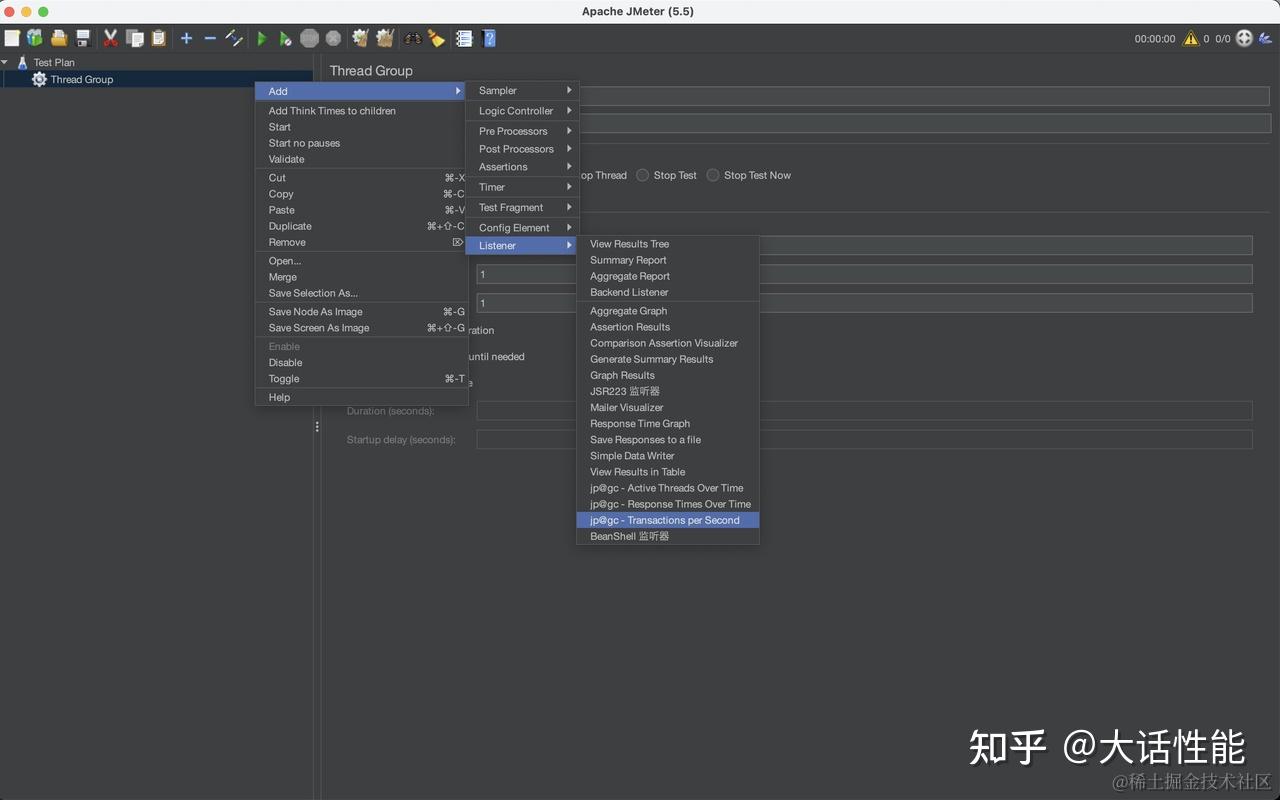Click the Expand All plus icon

click(x=186, y=38)
